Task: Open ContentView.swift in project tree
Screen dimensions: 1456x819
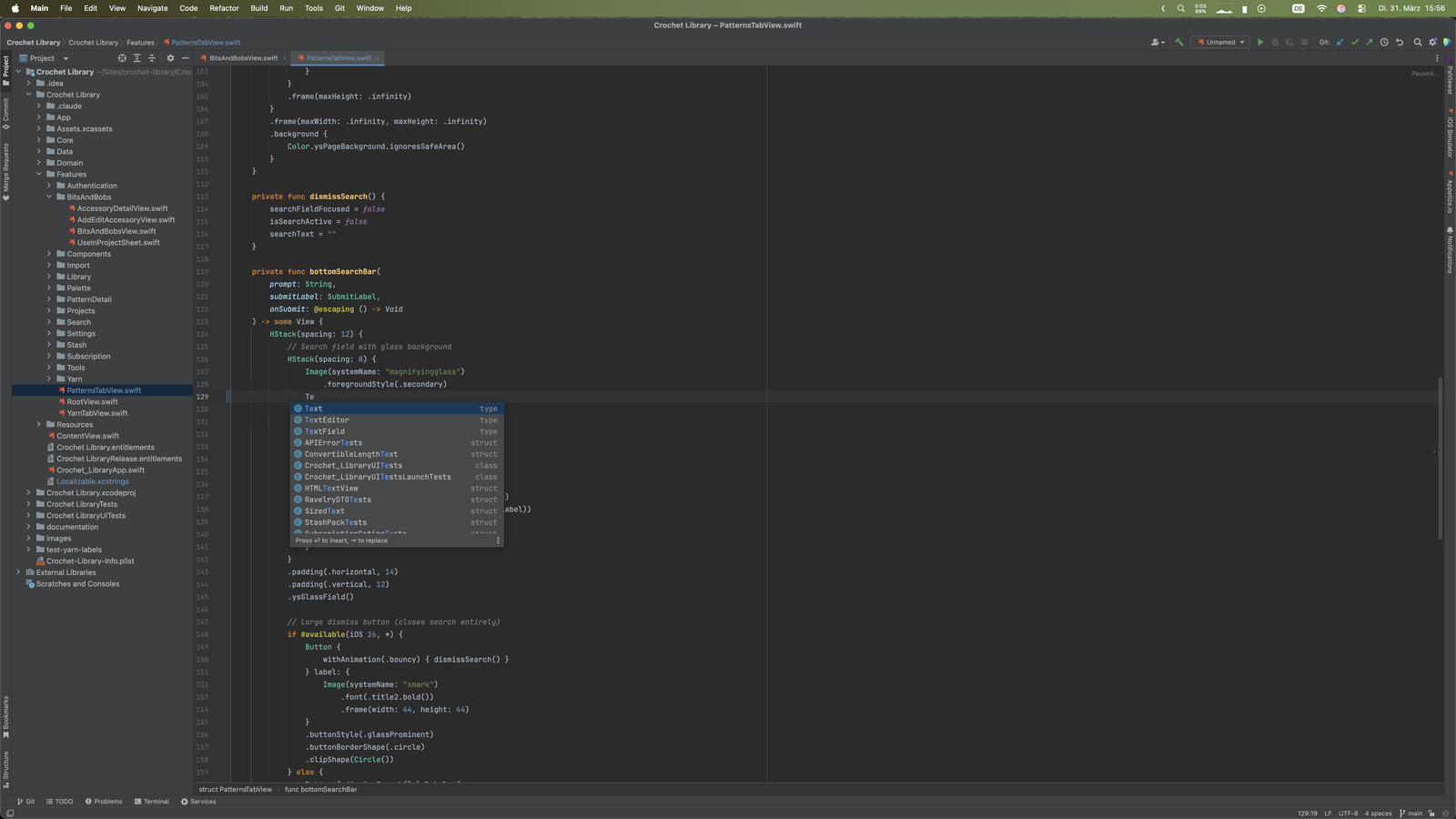Action: tap(87, 436)
